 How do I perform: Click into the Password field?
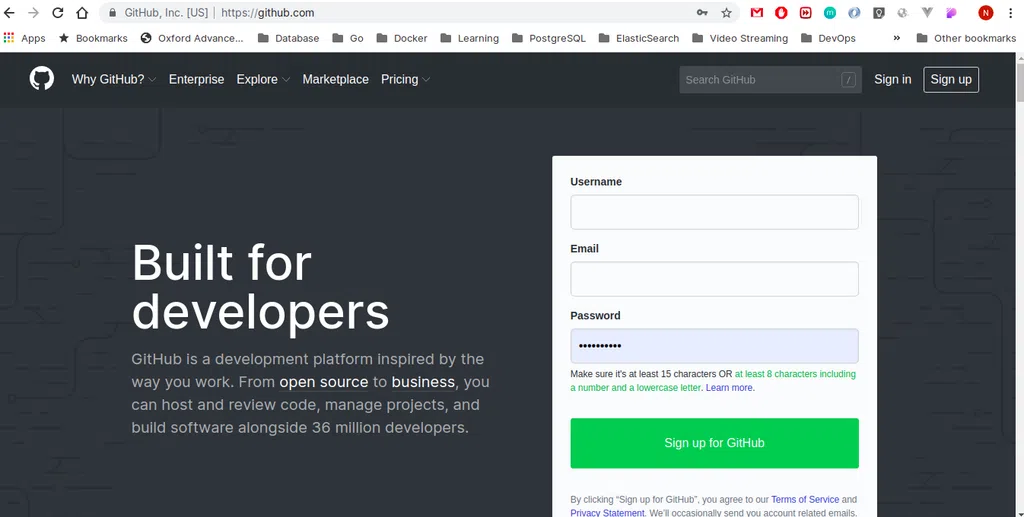[x=714, y=346]
